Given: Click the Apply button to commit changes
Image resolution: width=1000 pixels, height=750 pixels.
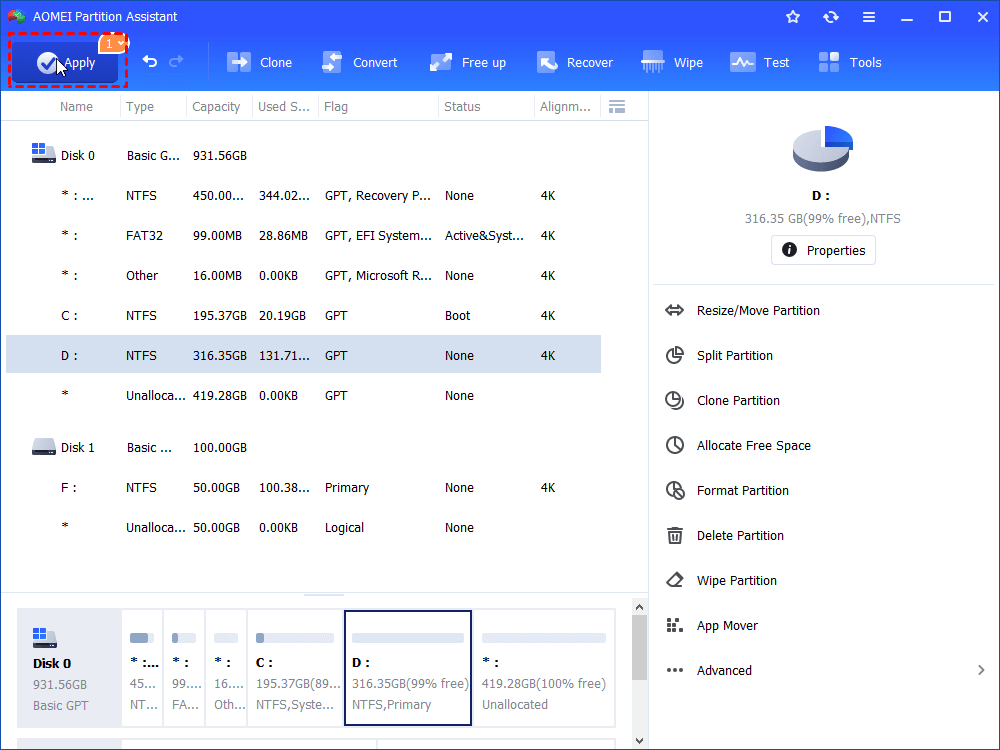Looking at the screenshot, I should [x=65, y=63].
